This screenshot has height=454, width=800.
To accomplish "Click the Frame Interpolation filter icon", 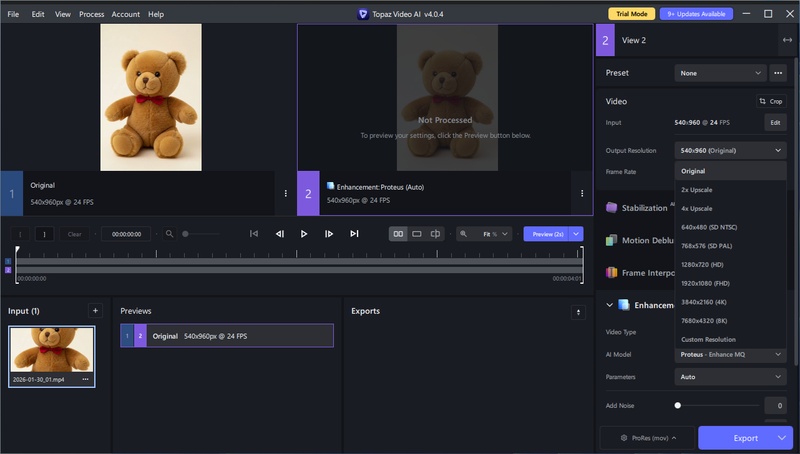I will coord(611,273).
